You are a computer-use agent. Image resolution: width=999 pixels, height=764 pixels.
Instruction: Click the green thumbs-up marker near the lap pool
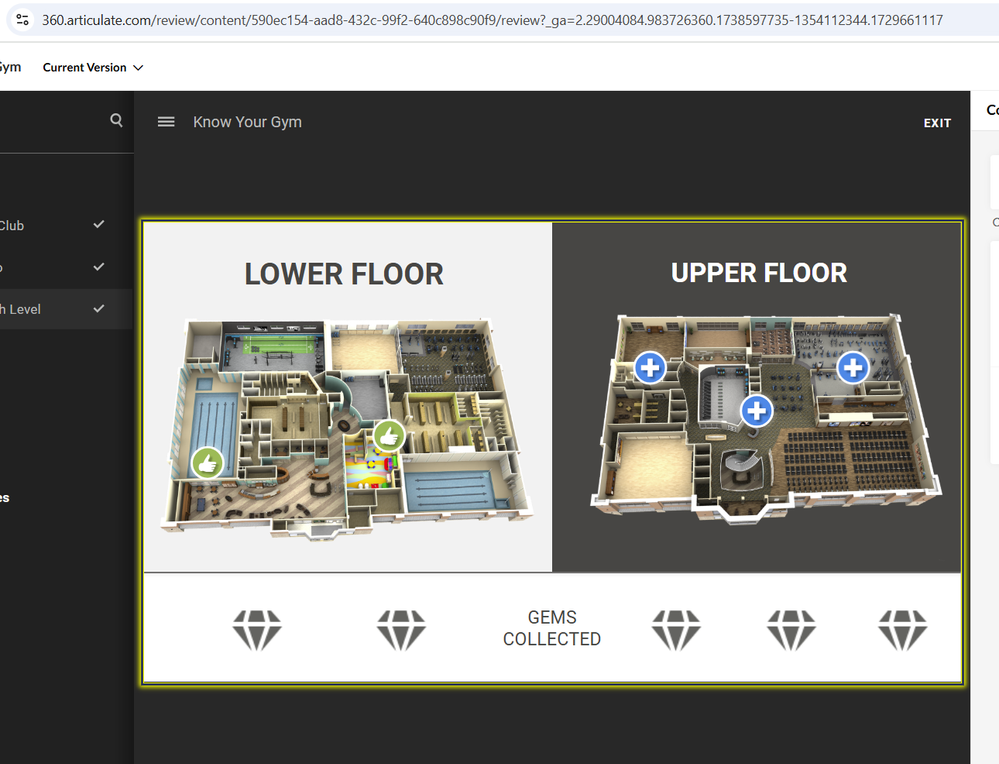tap(207, 463)
